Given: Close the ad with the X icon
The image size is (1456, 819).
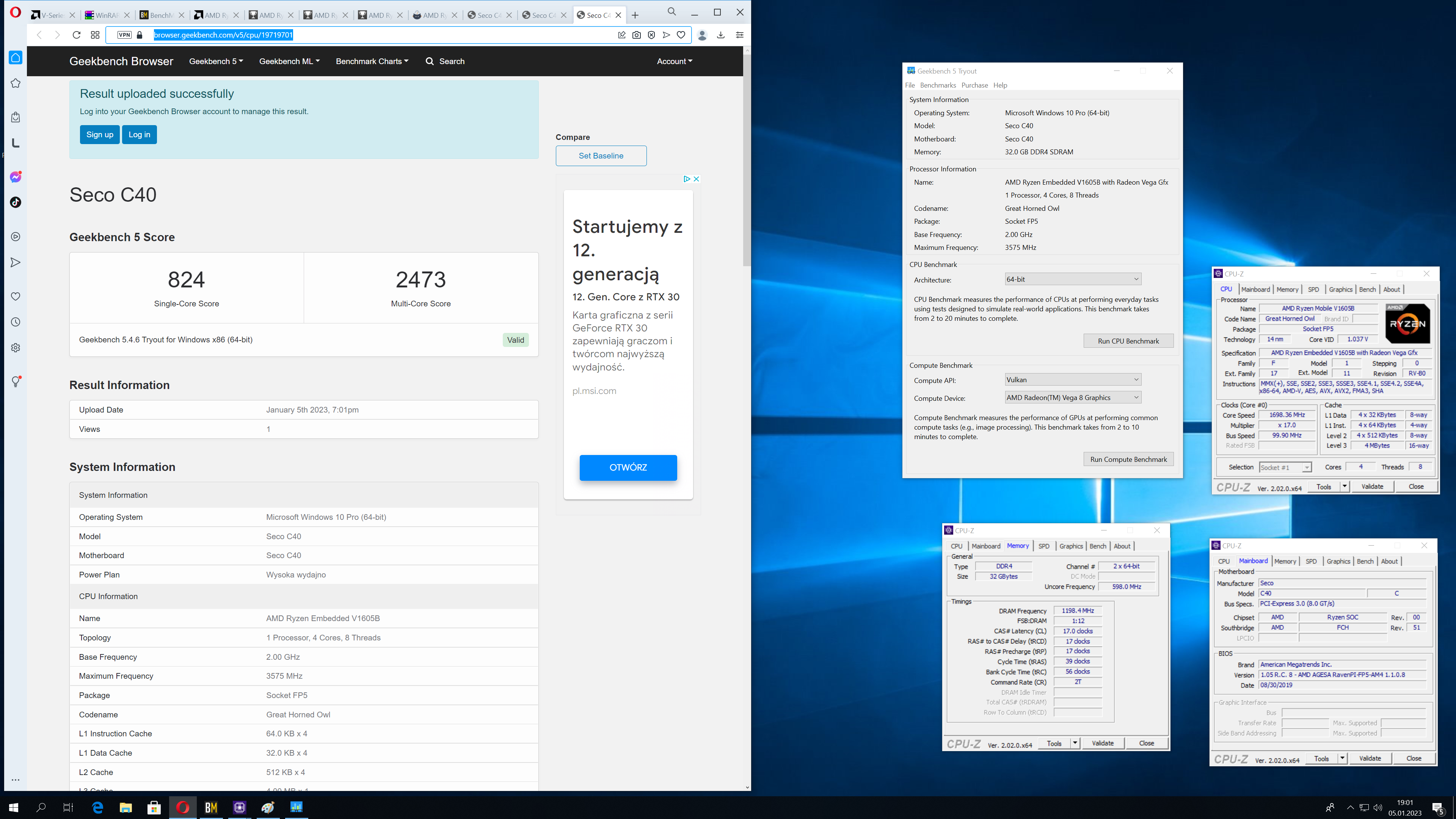Looking at the screenshot, I should pyautogui.click(x=697, y=179).
